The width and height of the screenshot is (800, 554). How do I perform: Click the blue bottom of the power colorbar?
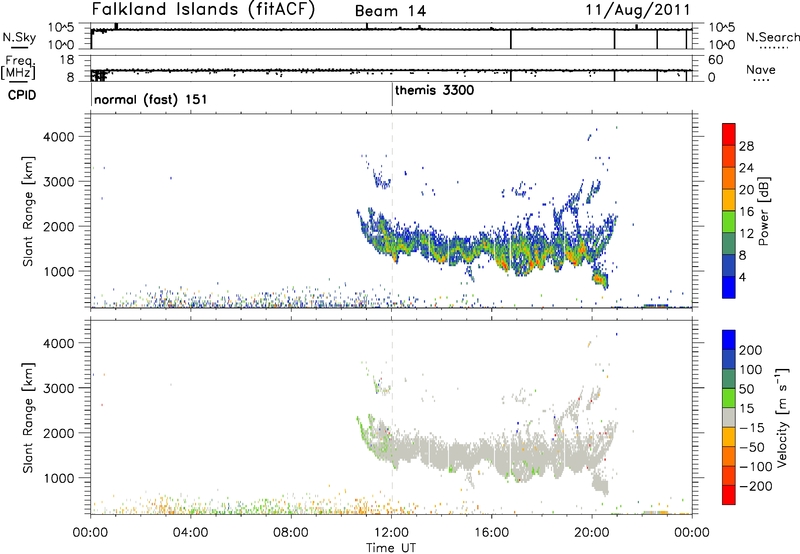729,287
